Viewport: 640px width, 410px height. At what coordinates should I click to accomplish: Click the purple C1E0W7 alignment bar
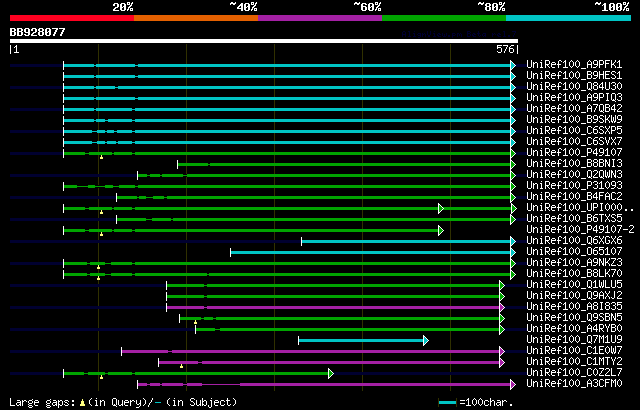pyautogui.click(x=311, y=352)
